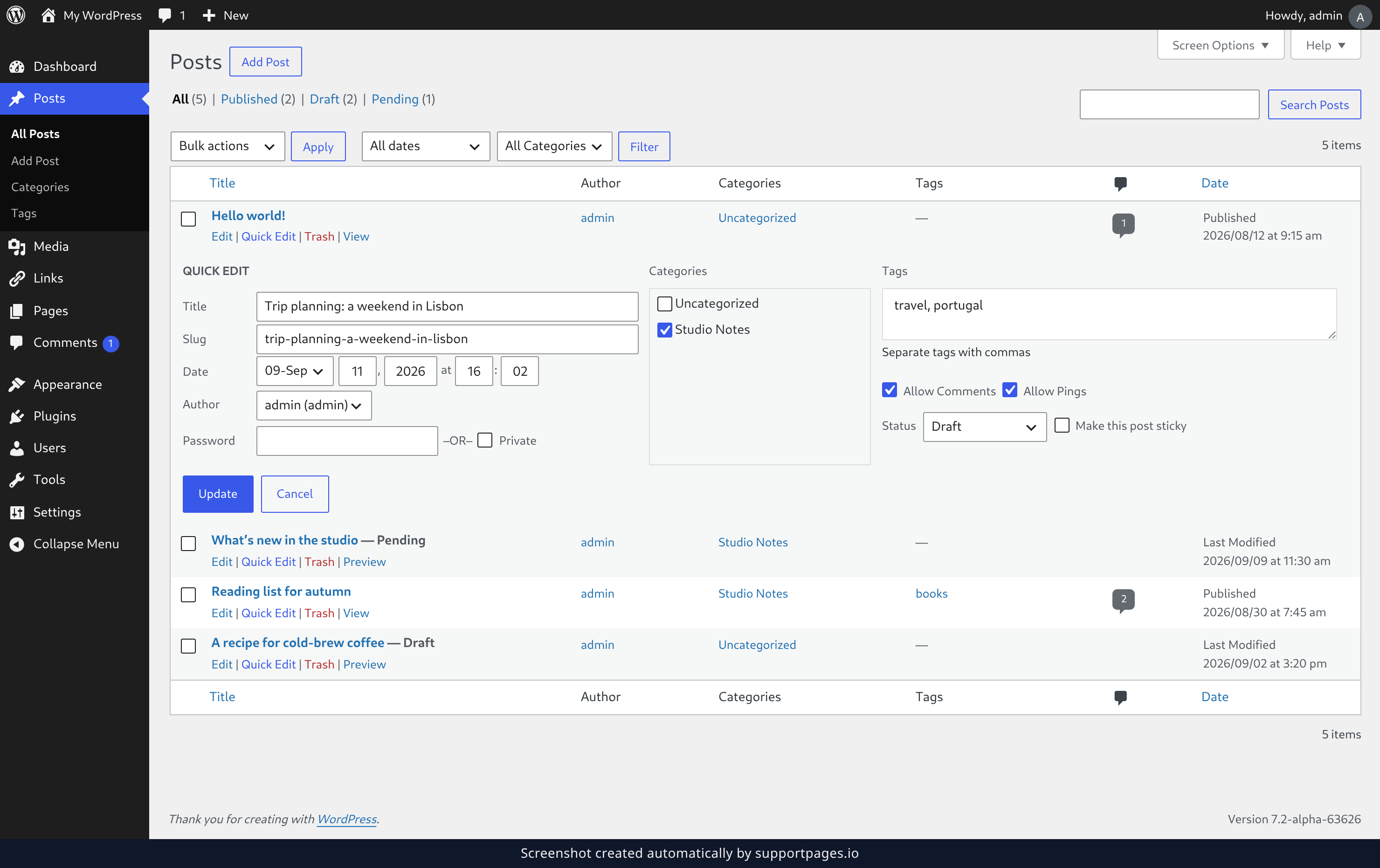Click the Update button
Image resolution: width=1380 pixels, height=868 pixels.
pos(218,494)
